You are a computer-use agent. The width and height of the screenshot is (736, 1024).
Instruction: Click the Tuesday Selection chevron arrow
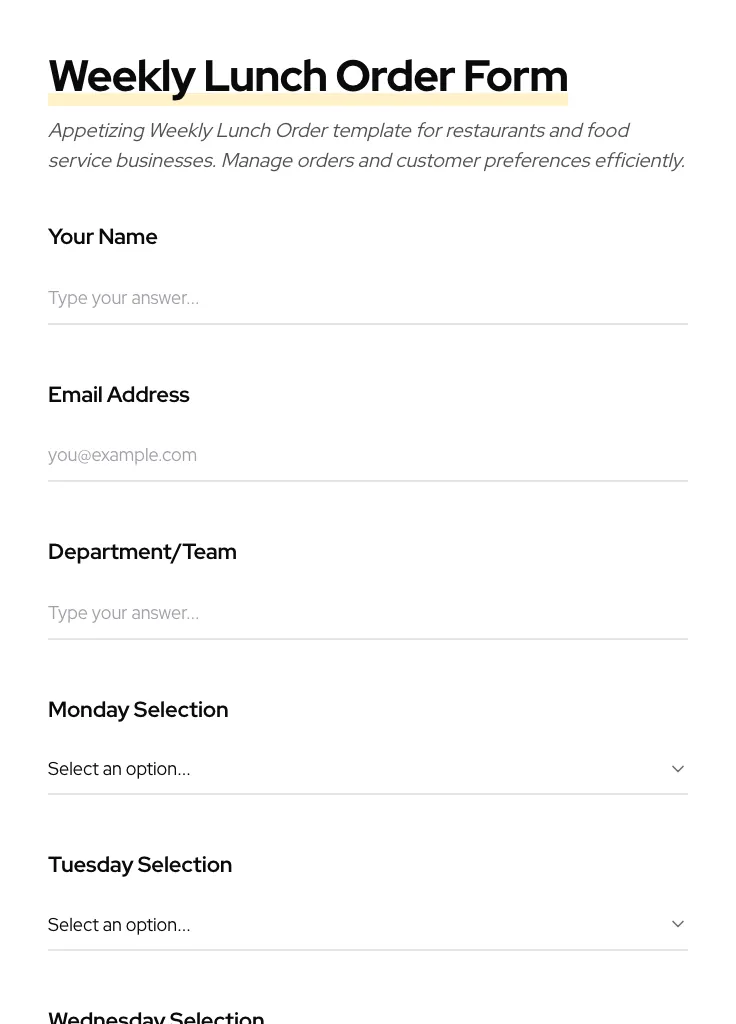pyautogui.click(x=677, y=924)
